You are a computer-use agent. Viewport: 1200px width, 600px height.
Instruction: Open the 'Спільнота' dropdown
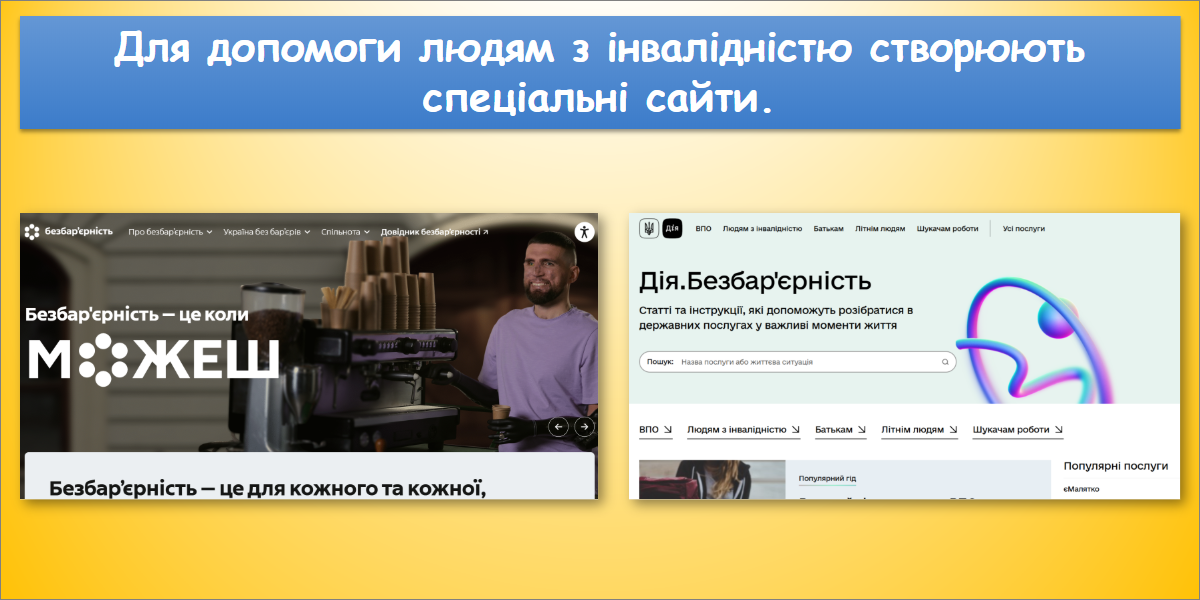tap(346, 232)
